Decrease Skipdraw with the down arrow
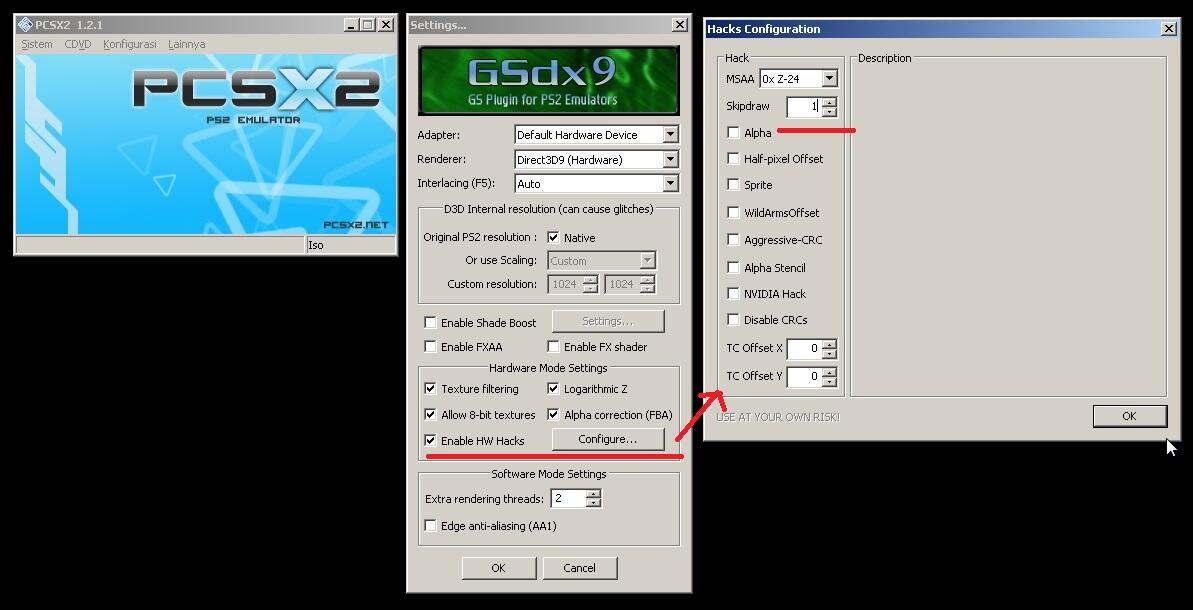This screenshot has height=610, width=1193. coord(829,111)
